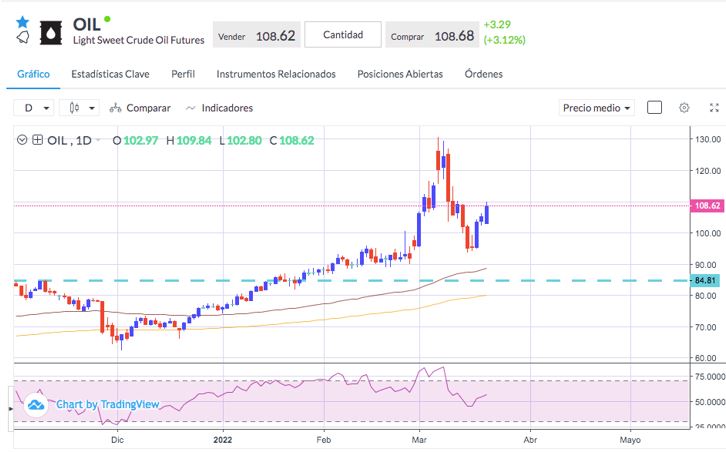Click the TradingView cloud logo icon
This screenshot has height=452, width=726.
click(36, 405)
